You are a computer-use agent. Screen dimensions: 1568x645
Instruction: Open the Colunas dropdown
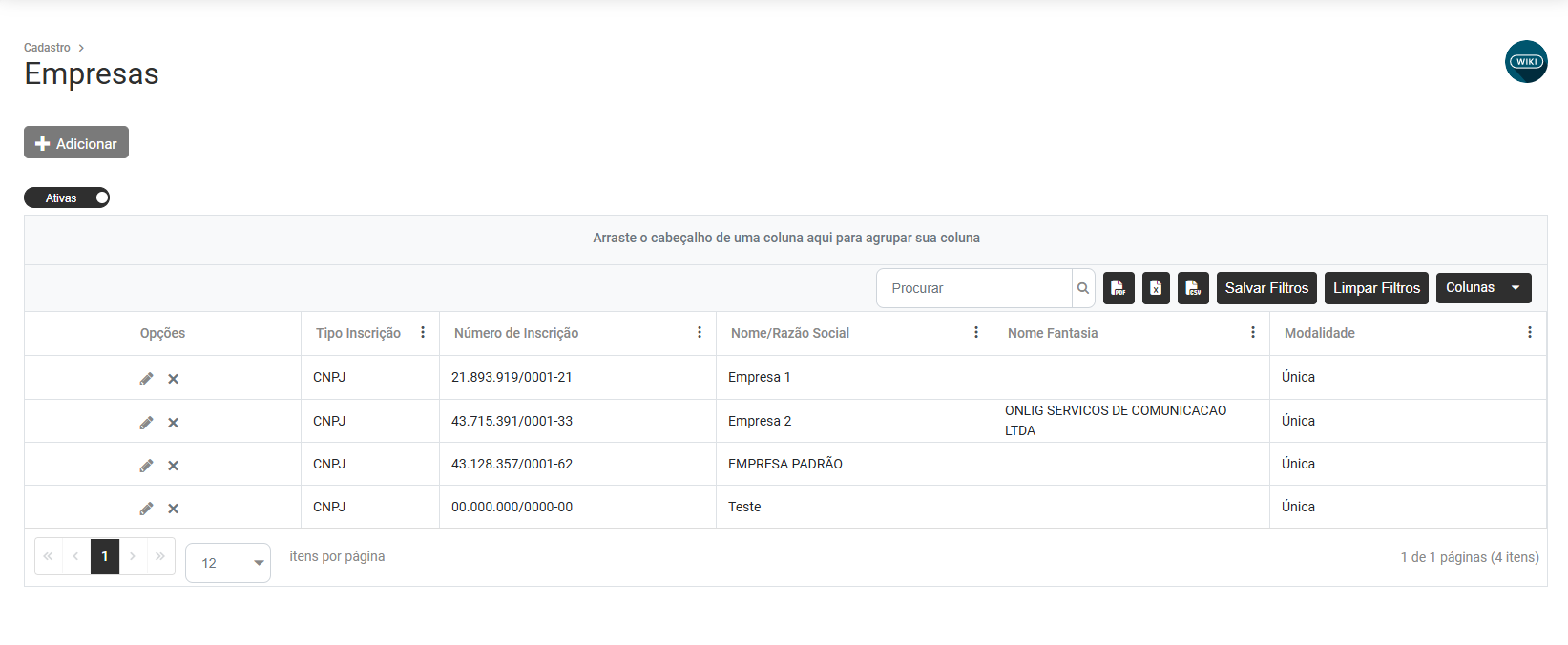pos(1484,288)
